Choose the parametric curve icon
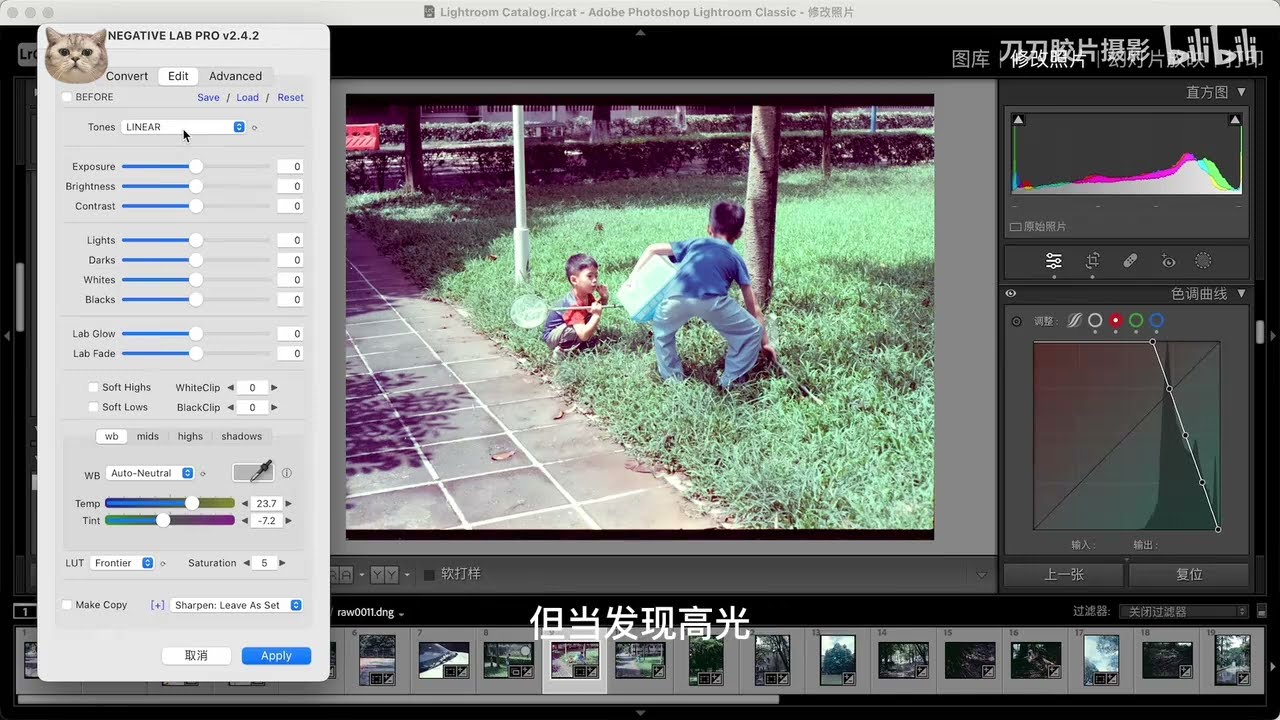This screenshot has height=720, width=1280. [x=1074, y=321]
